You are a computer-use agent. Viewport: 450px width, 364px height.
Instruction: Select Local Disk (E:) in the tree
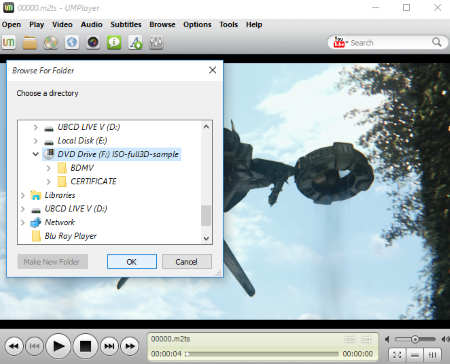tap(82, 141)
